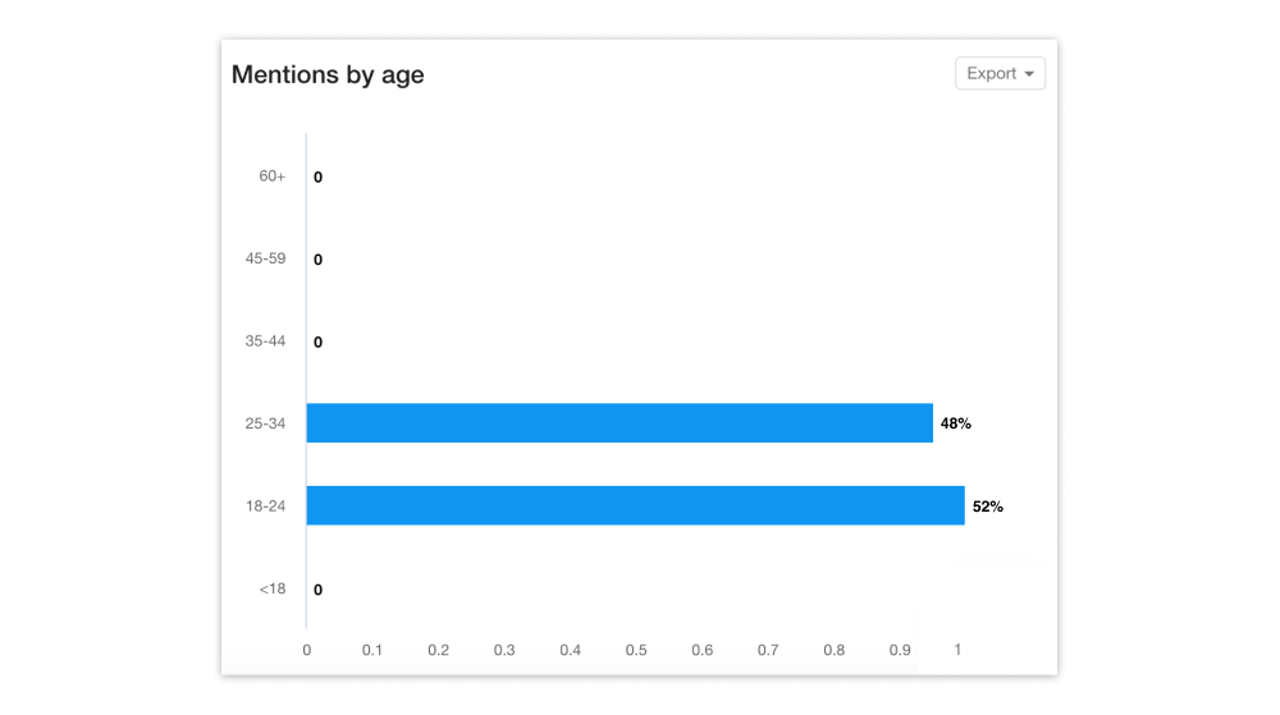
Task: Click the 25-34 age group label
Action: pyautogui.click(x=265, y=423)
